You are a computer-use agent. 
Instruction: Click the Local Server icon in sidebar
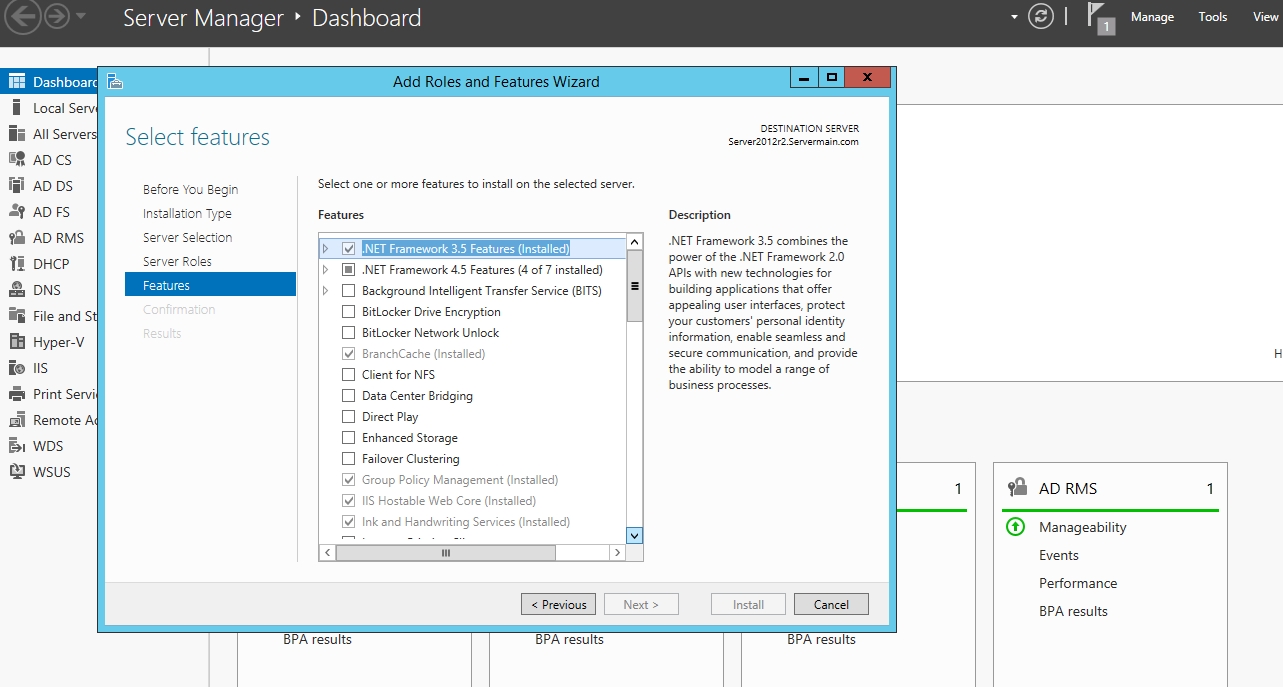(17, 108)
